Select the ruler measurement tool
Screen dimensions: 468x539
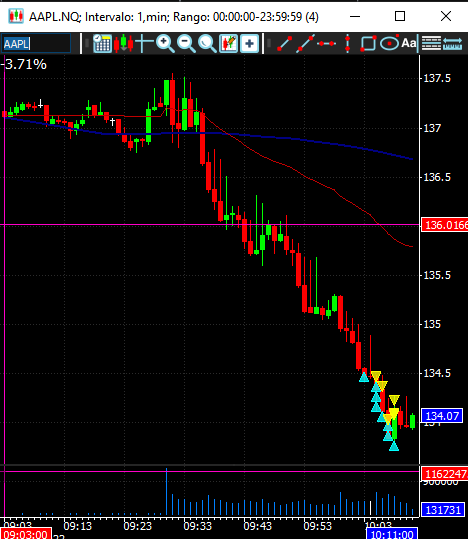click(x=452, y=44)
